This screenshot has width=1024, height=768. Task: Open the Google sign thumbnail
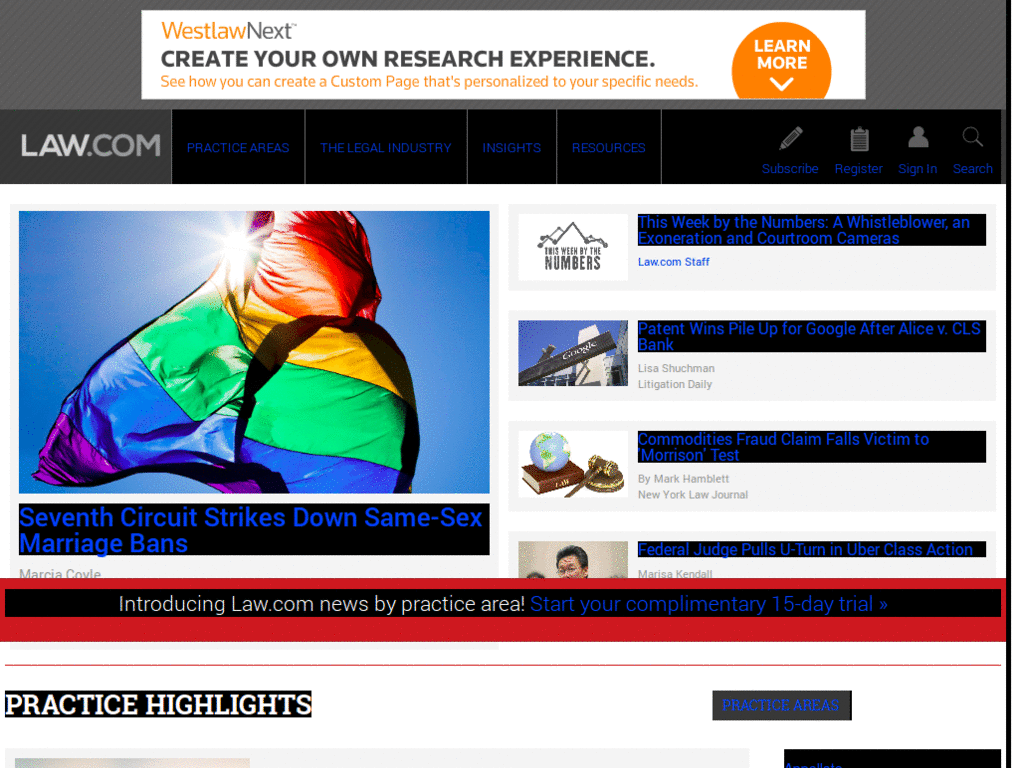pyautogui.click(x=573, y=353)
